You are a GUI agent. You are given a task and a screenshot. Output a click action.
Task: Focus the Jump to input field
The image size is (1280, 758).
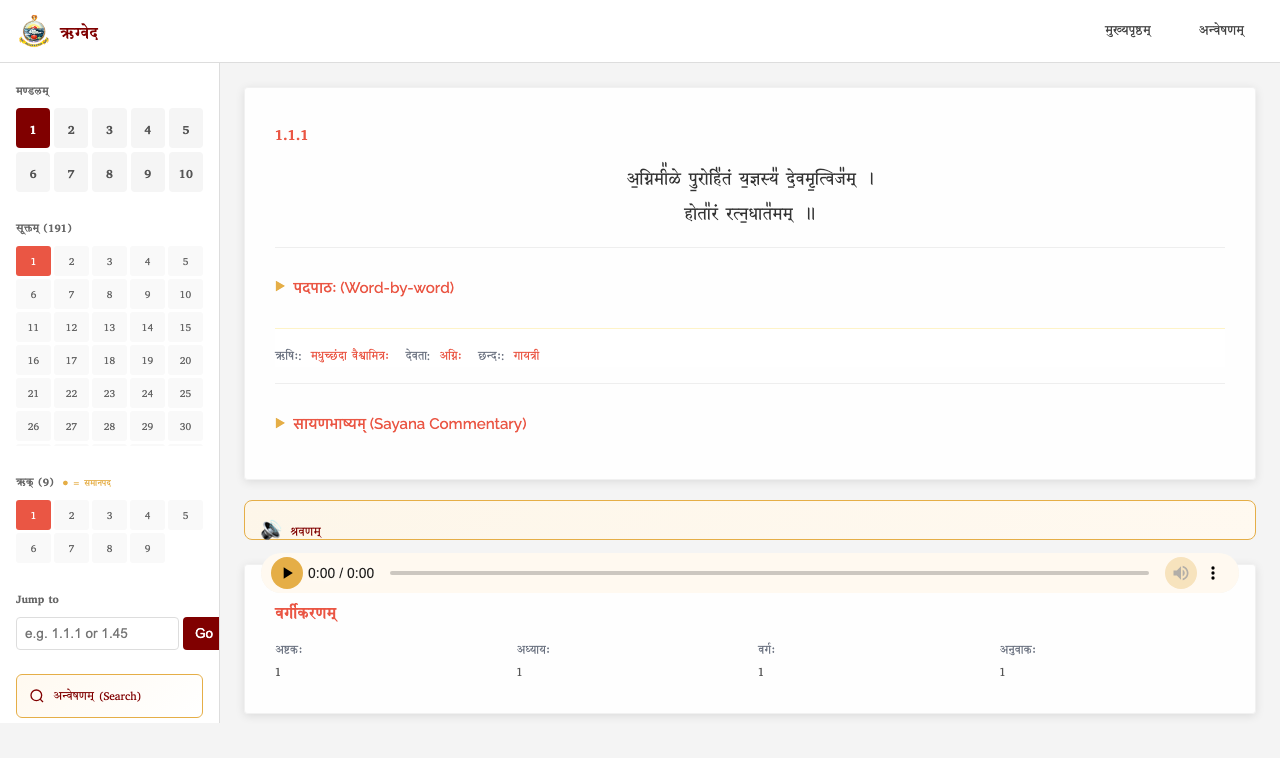pyautogui.click(x=97, y=633)
